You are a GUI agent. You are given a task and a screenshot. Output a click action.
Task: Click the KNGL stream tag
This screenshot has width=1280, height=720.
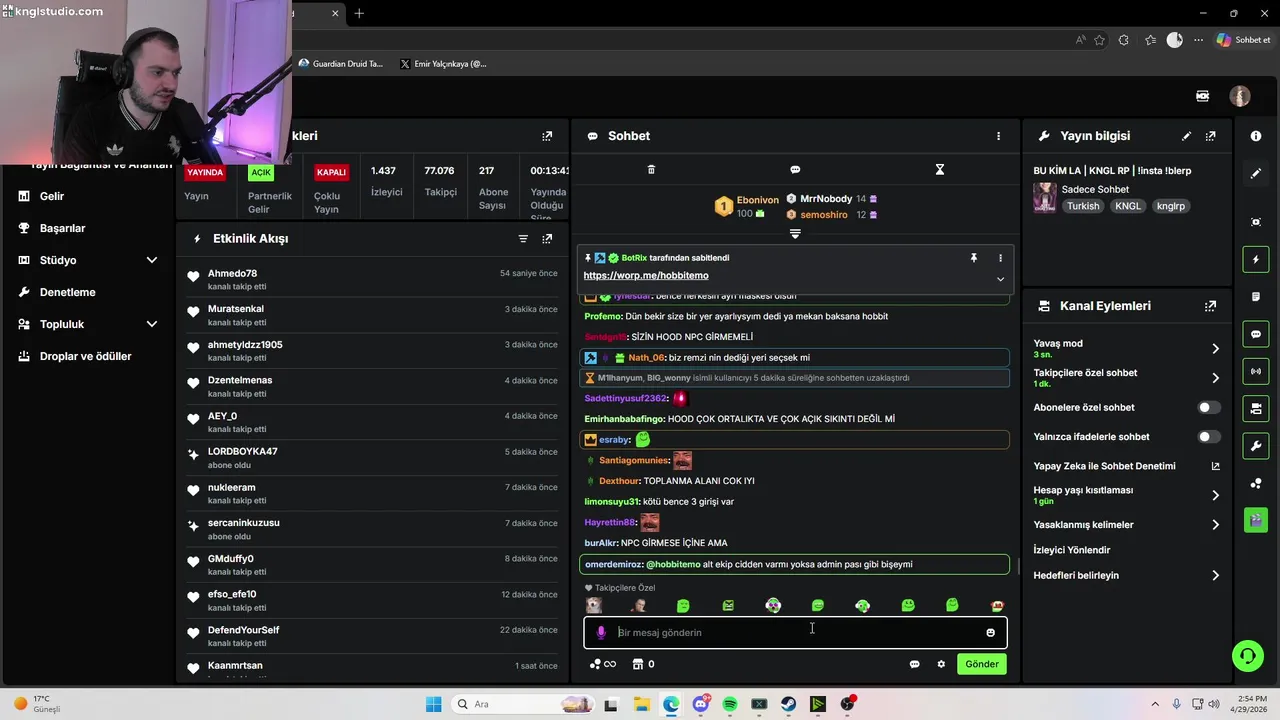click(1128, 206)
